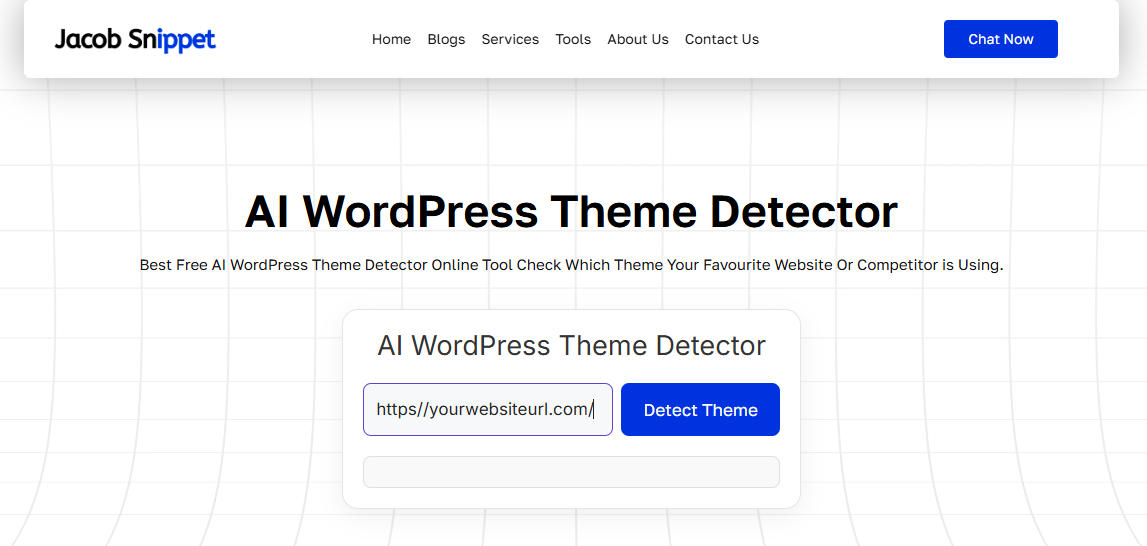This screenshot has width=1147, height=546.
Task: Click the card title above the URL field
Action: point(571,346)
